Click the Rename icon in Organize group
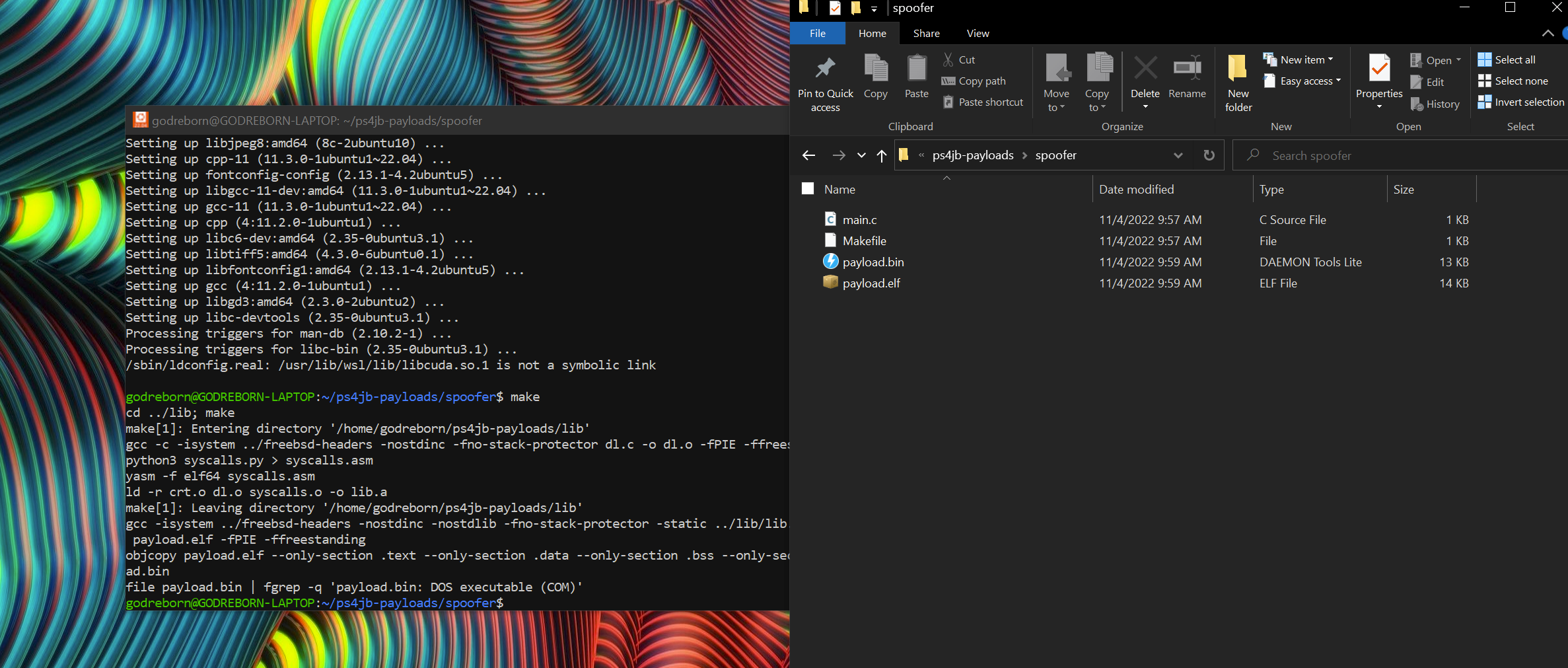The image size is (1568, 668). [1187, 68]
